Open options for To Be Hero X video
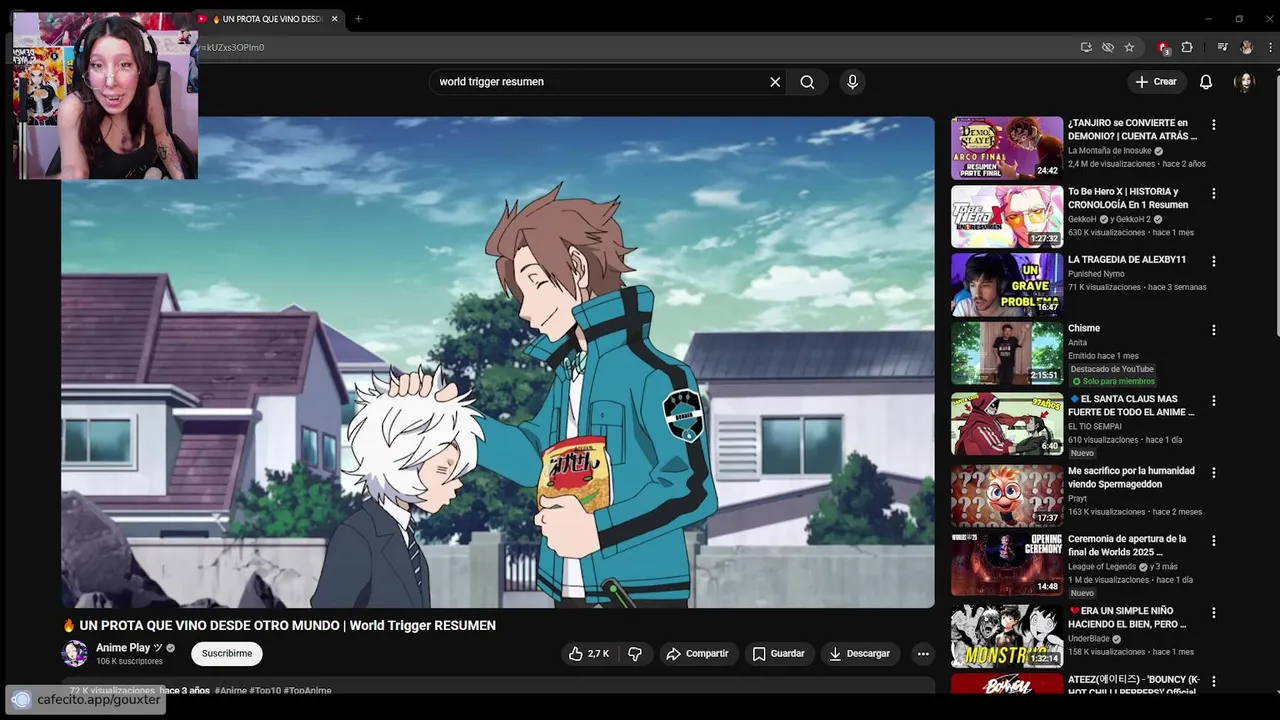The image size is (1280, 720). click(1214, 193)
